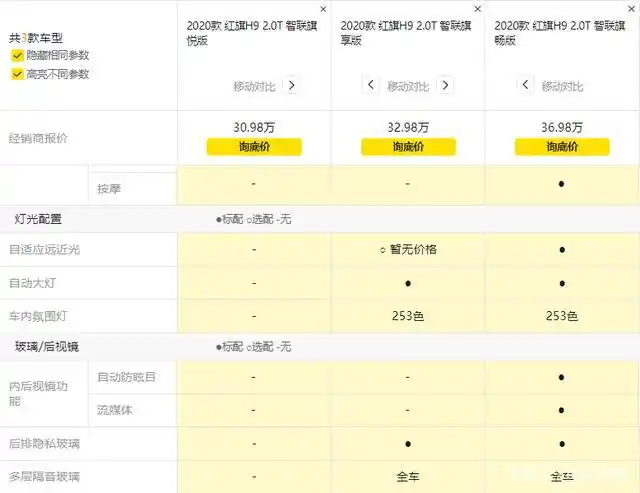
Task: Remove the 智联旗畅版 model from comparison
Action: click(x=631, y=9)
